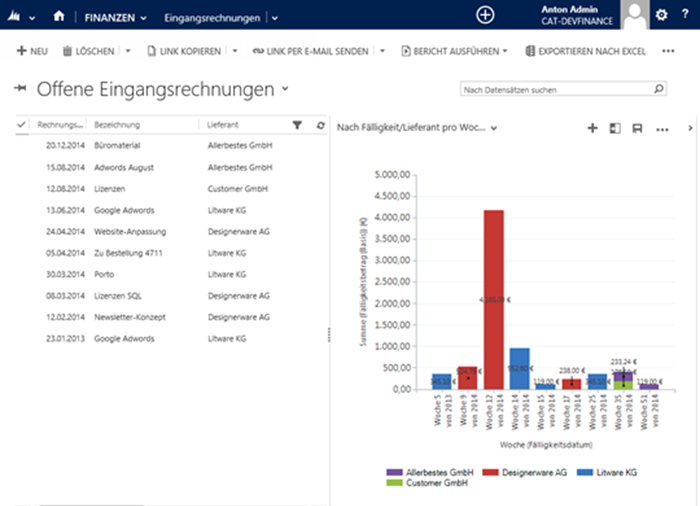
Task: Click the NEU button
Action: pos(33,51)
